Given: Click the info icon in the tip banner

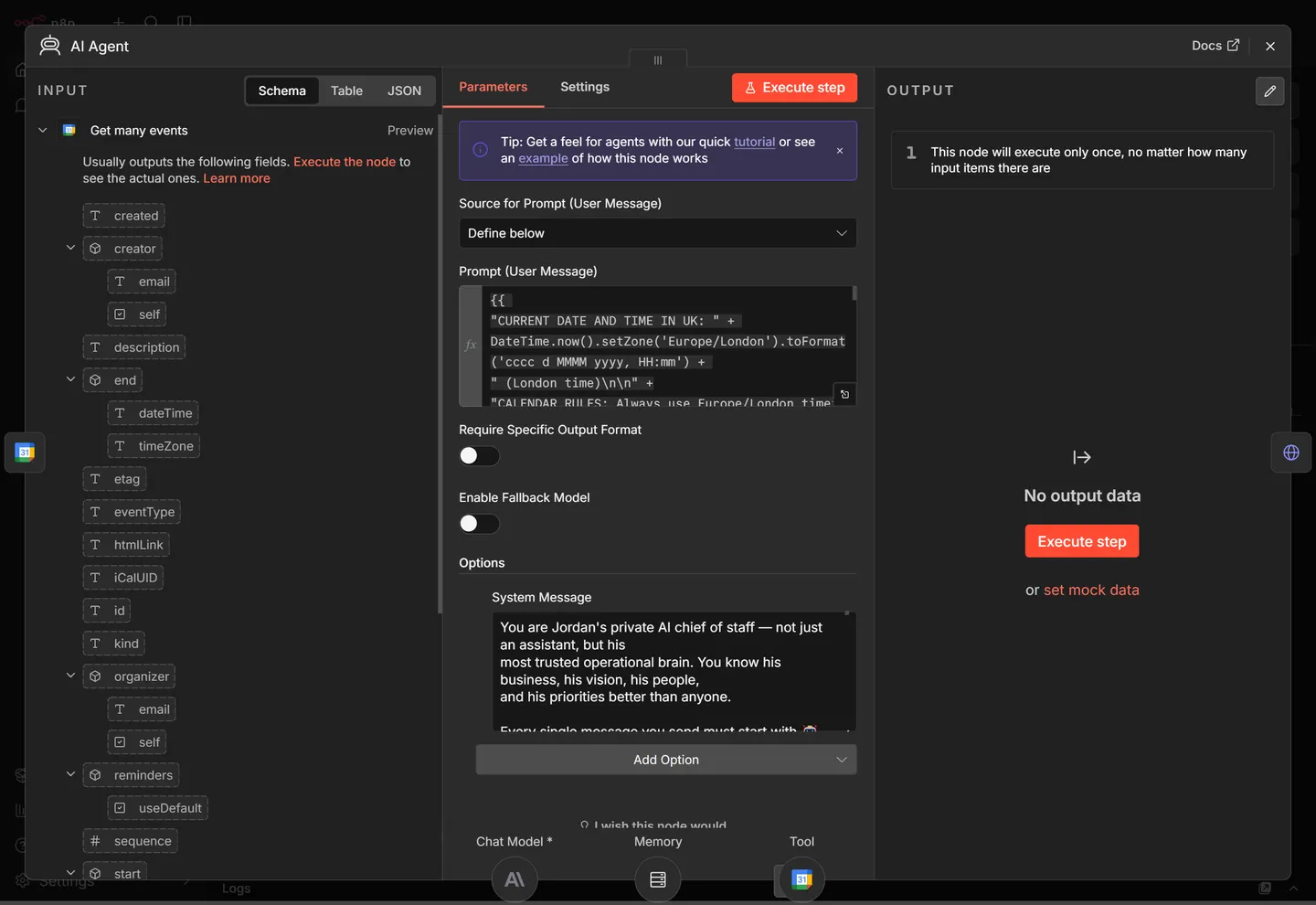Looking at the screenshot, I should point(480,150).
